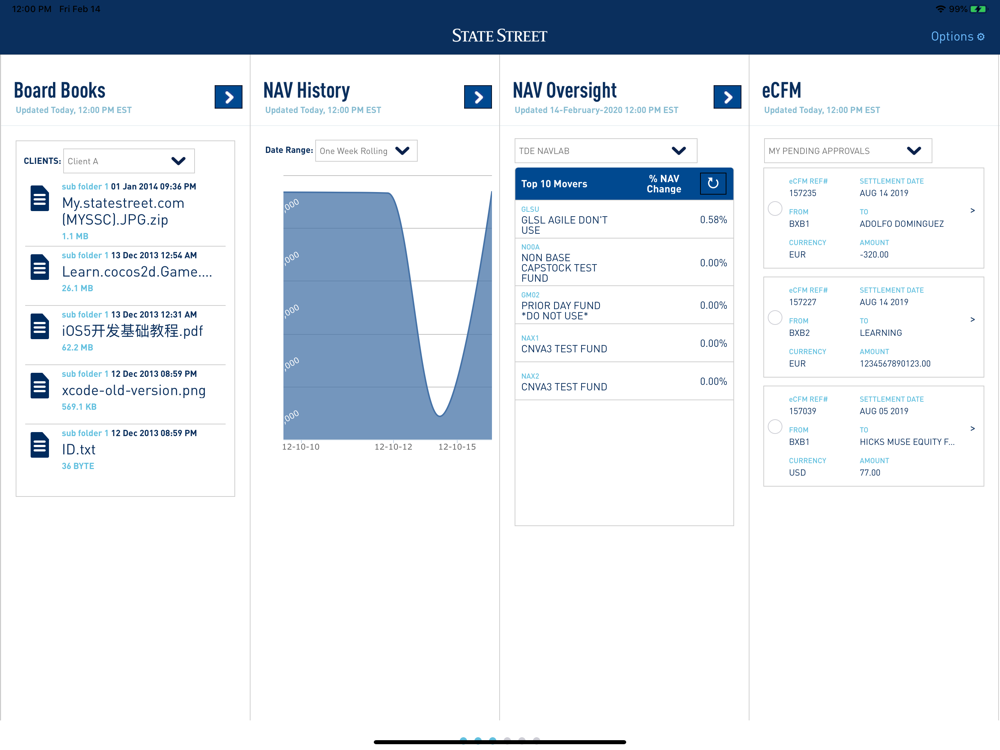Click chart axis label 12-10-15
Viewport: 1000px width, 750px height.
click(x=457, y=447)
